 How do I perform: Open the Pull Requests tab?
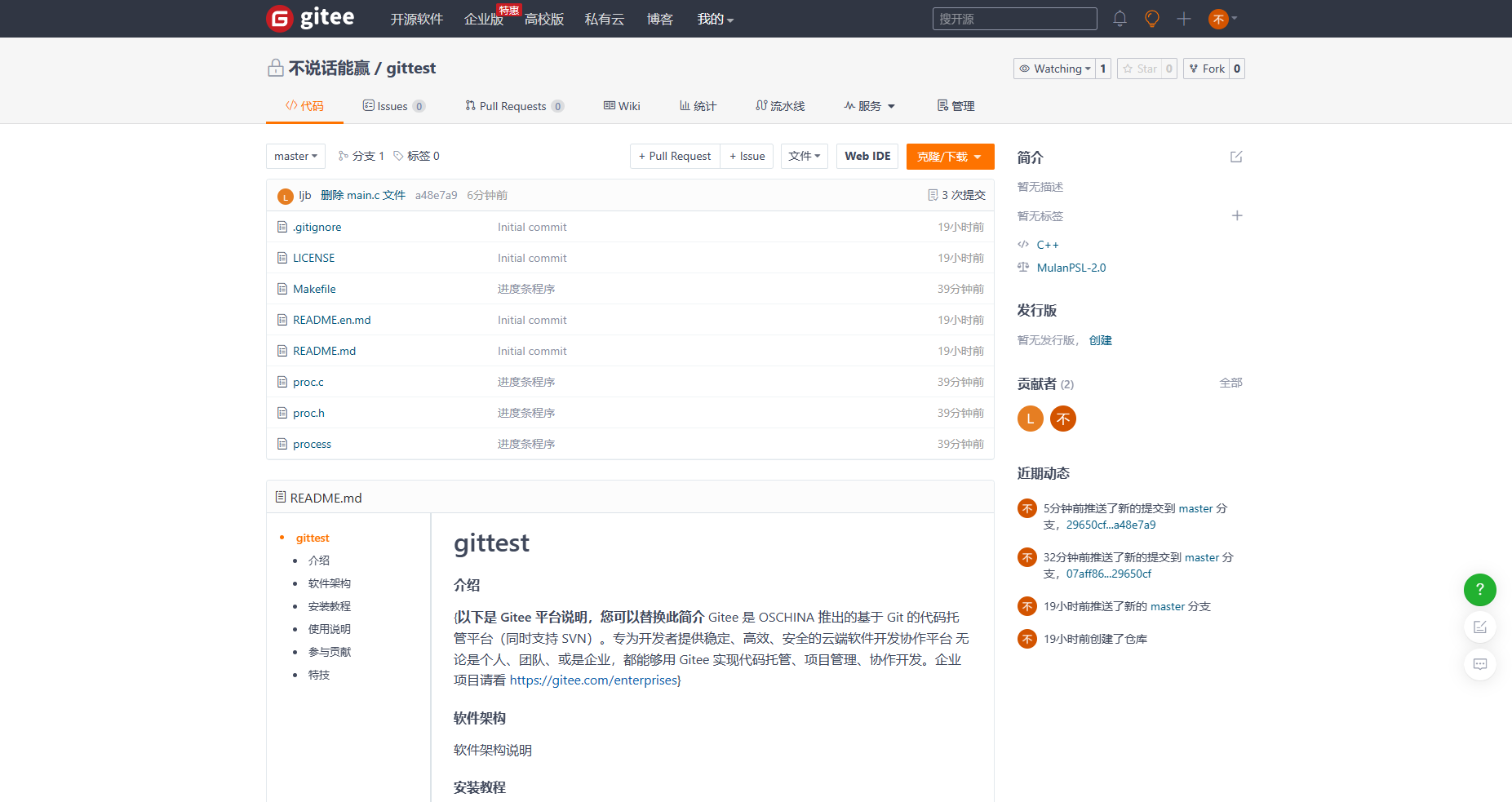(x=514, y=106)
